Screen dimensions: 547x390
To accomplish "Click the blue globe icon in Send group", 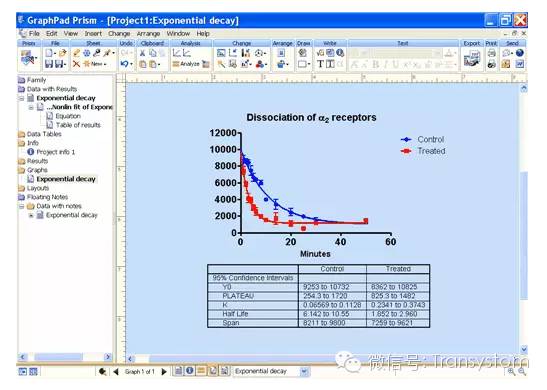I will click(x=519, y=53).
